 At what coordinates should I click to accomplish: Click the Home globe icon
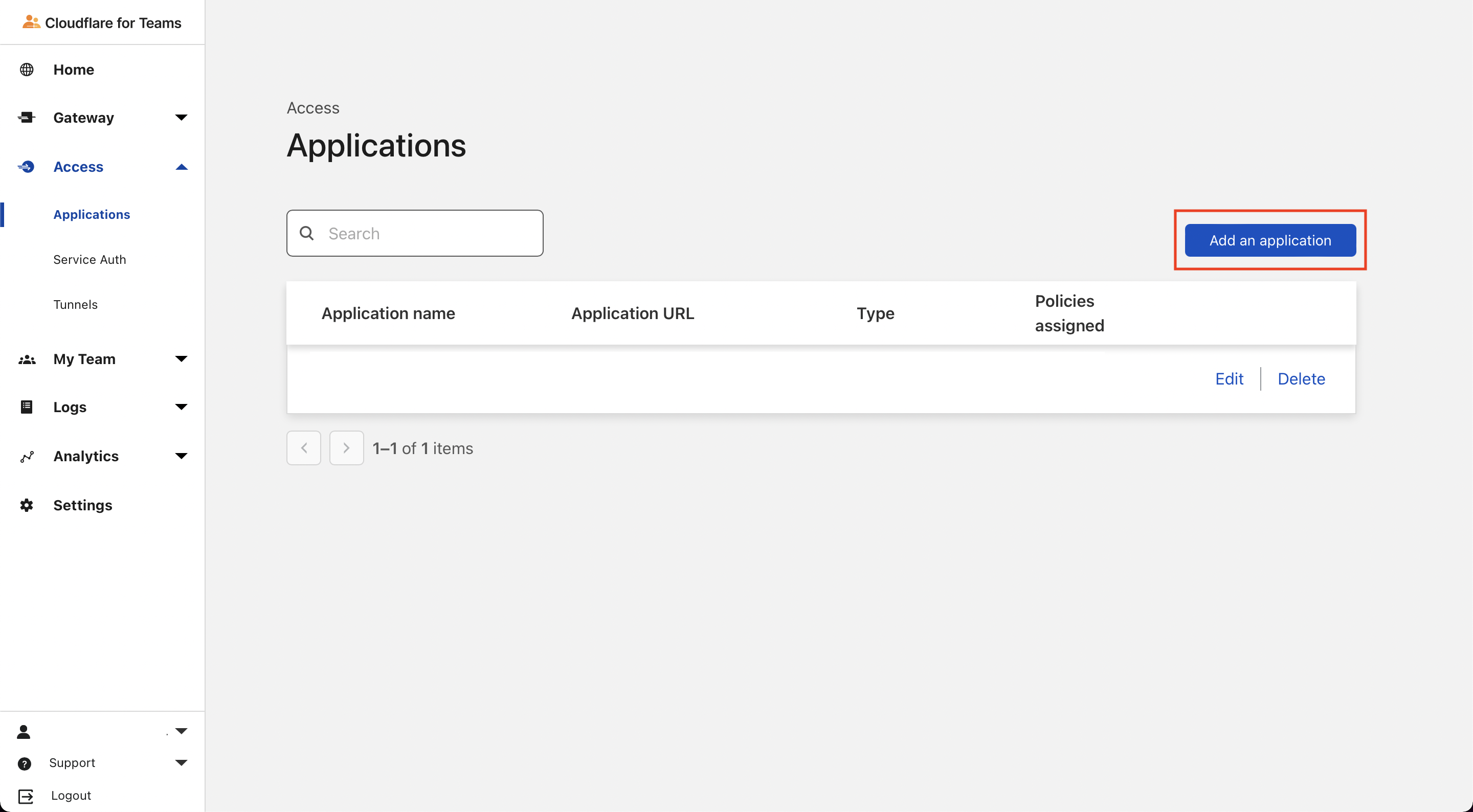(26, 70)
